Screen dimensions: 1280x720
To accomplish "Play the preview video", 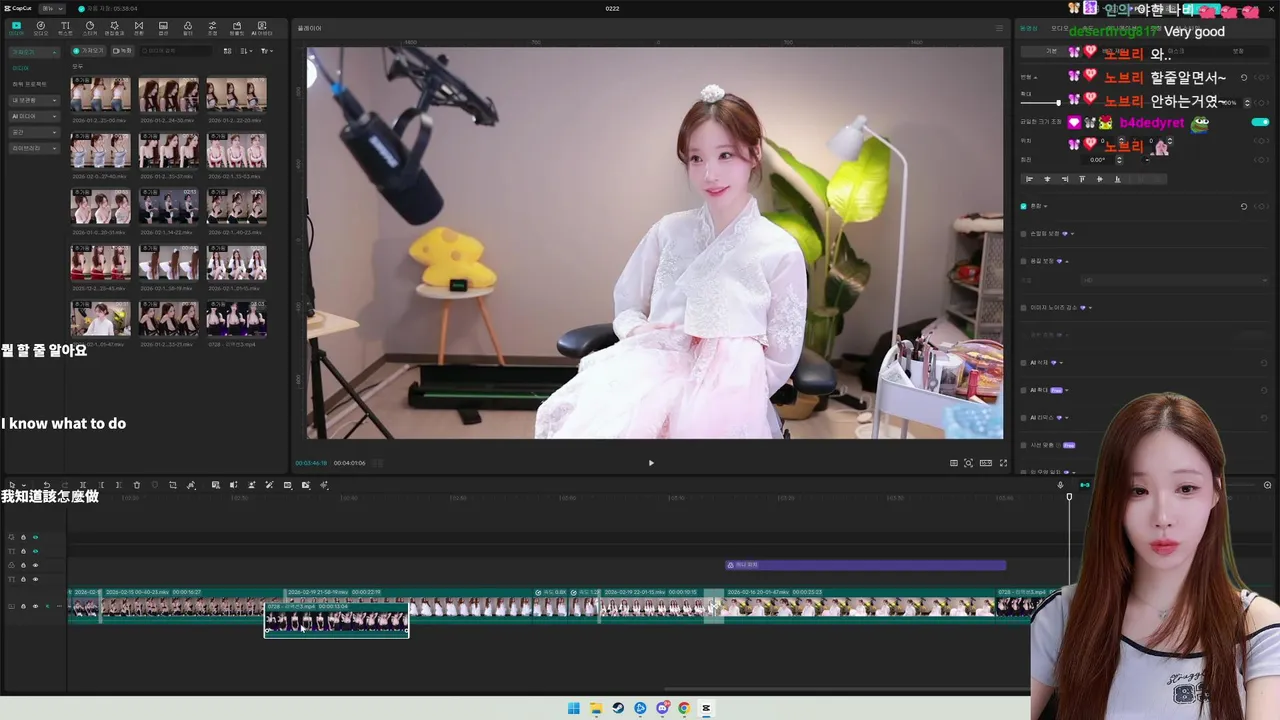I will (x=651, y=463).
